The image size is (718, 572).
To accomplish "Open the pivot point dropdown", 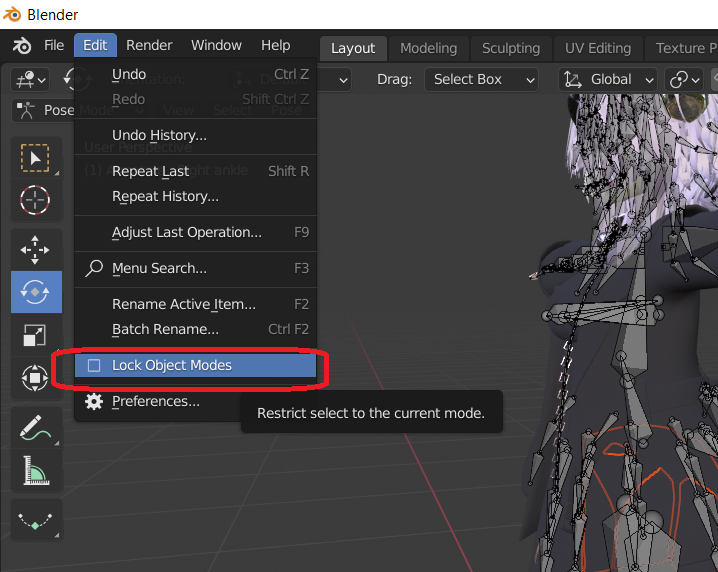I will pos(684,80).
